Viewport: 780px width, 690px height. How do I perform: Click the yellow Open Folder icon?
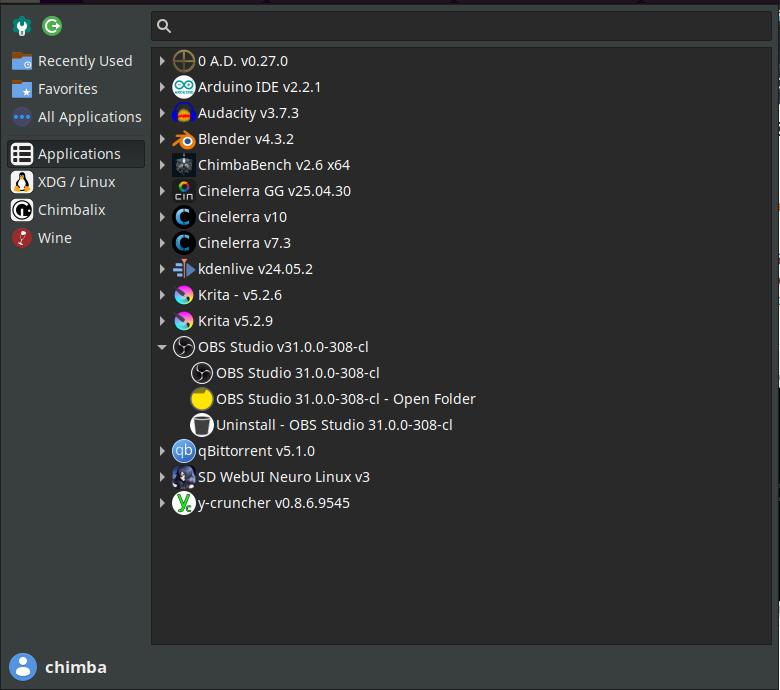[201, 399]
